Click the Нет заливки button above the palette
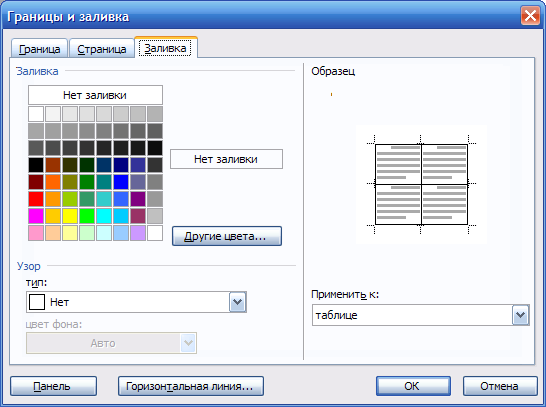Viewport: 546px width, 407px height. coord(95,95)
